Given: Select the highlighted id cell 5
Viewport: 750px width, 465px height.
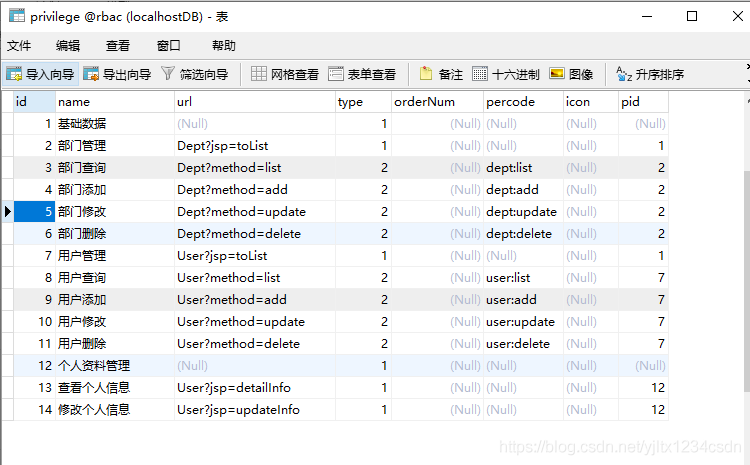Looking at the screenshot, I should click(34, 211).
